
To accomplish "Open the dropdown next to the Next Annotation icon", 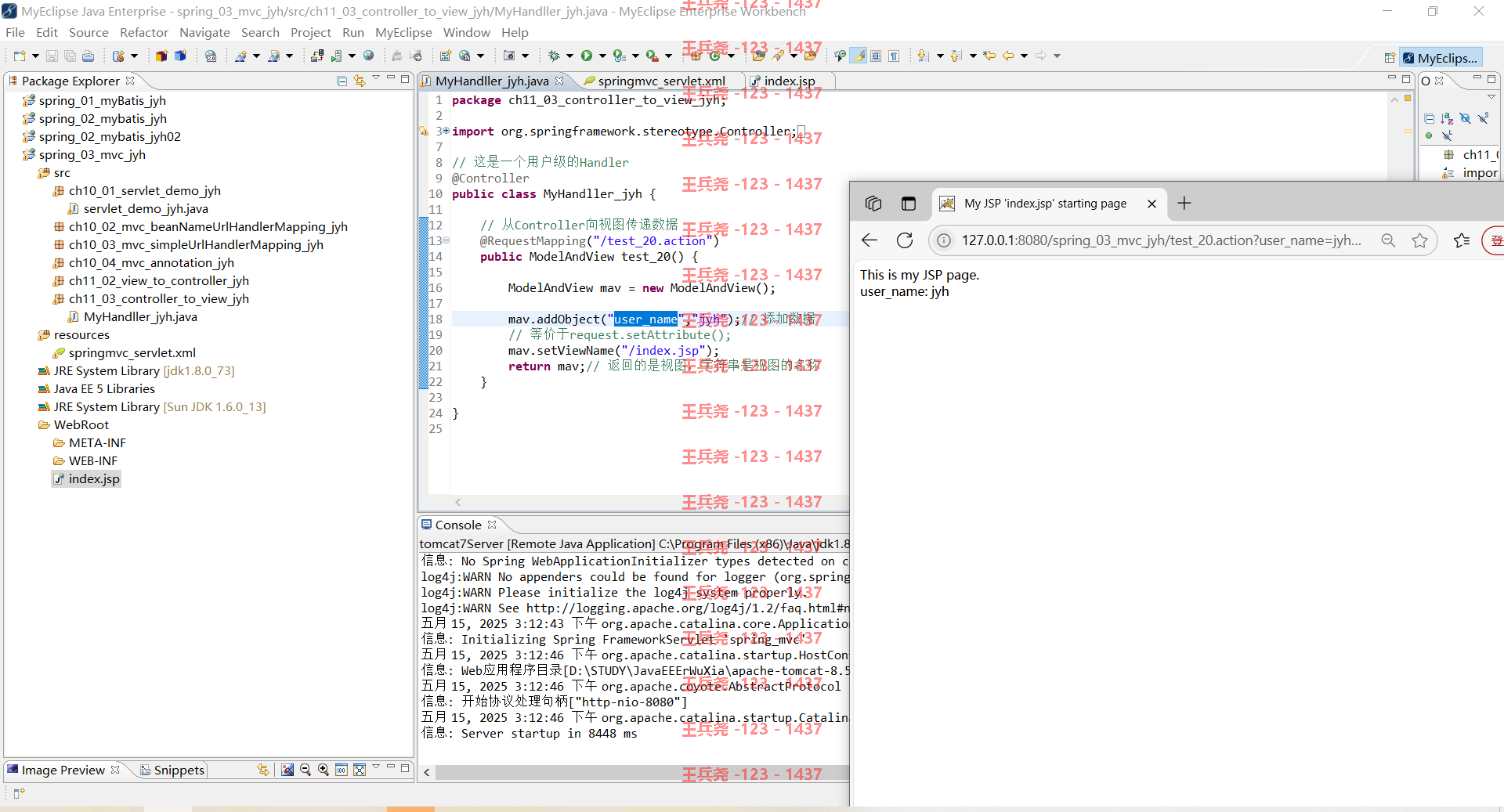I will 940,56.
